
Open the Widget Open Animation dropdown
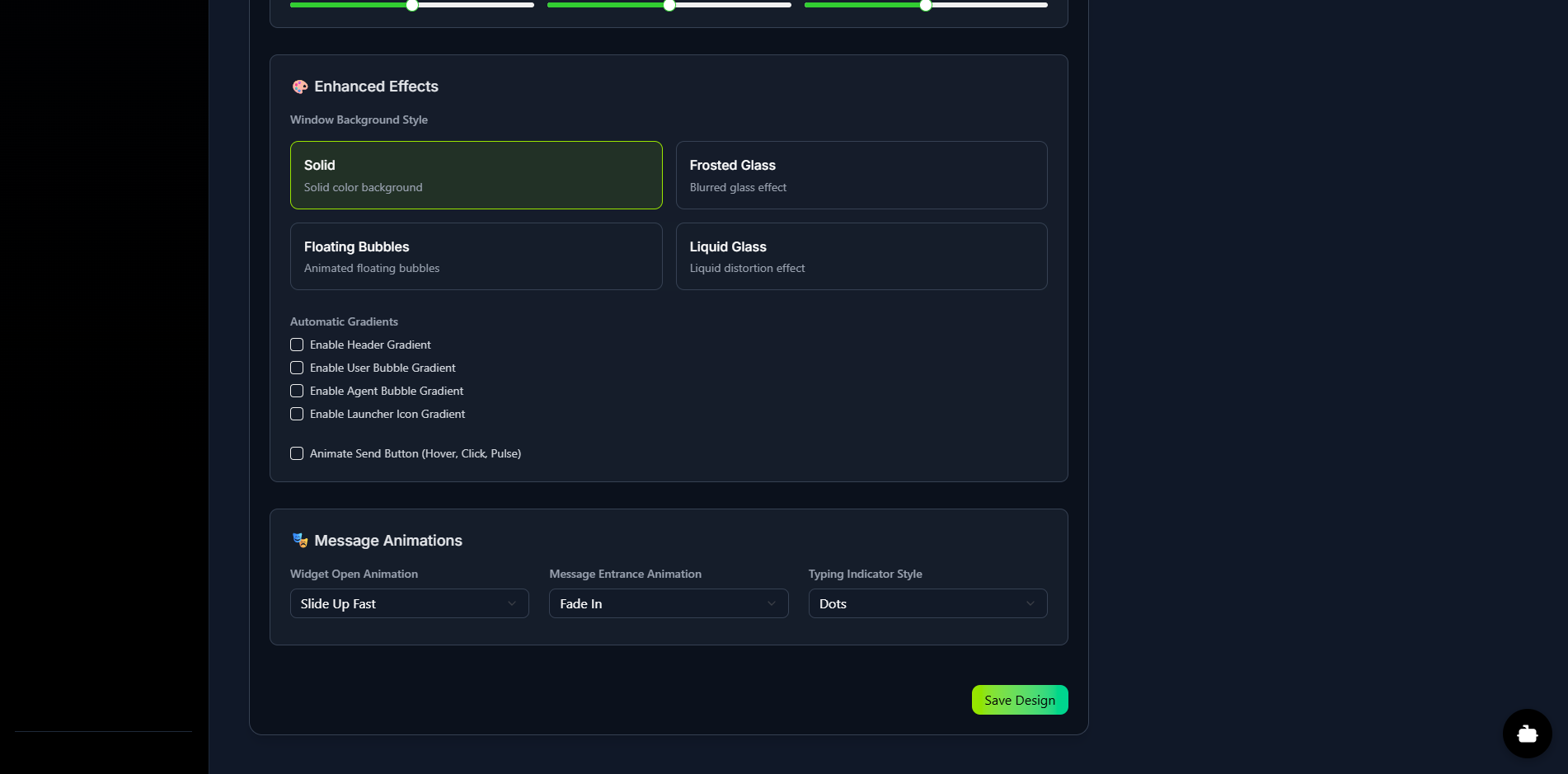tap(409, 603)
